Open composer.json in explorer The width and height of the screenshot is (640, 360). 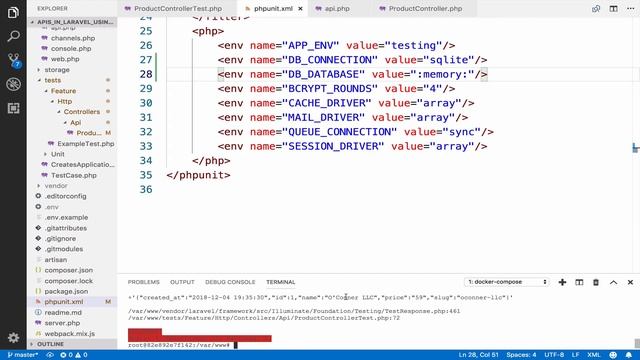click(69, 270)
